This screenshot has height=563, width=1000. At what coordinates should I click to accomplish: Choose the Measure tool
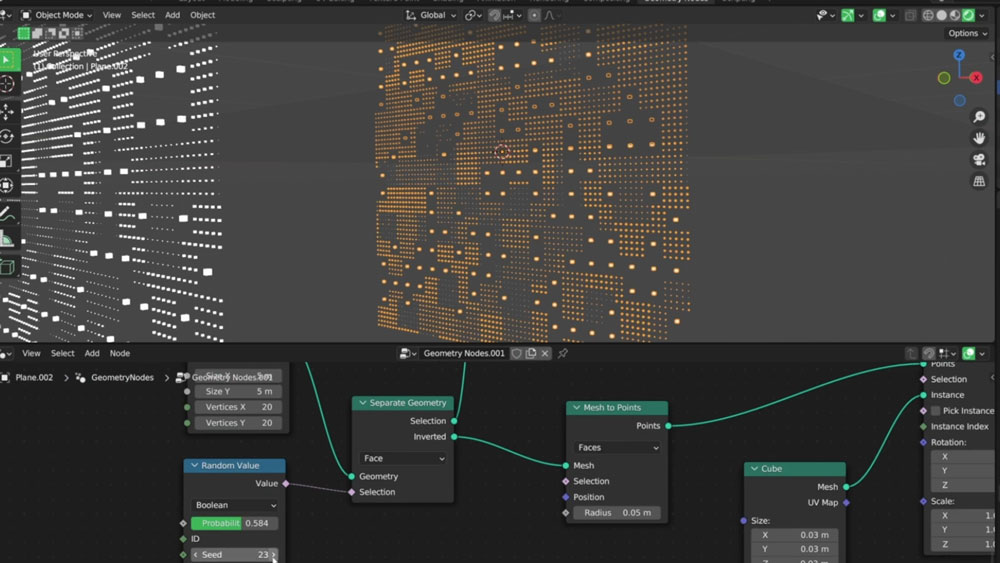coord(8,239)
